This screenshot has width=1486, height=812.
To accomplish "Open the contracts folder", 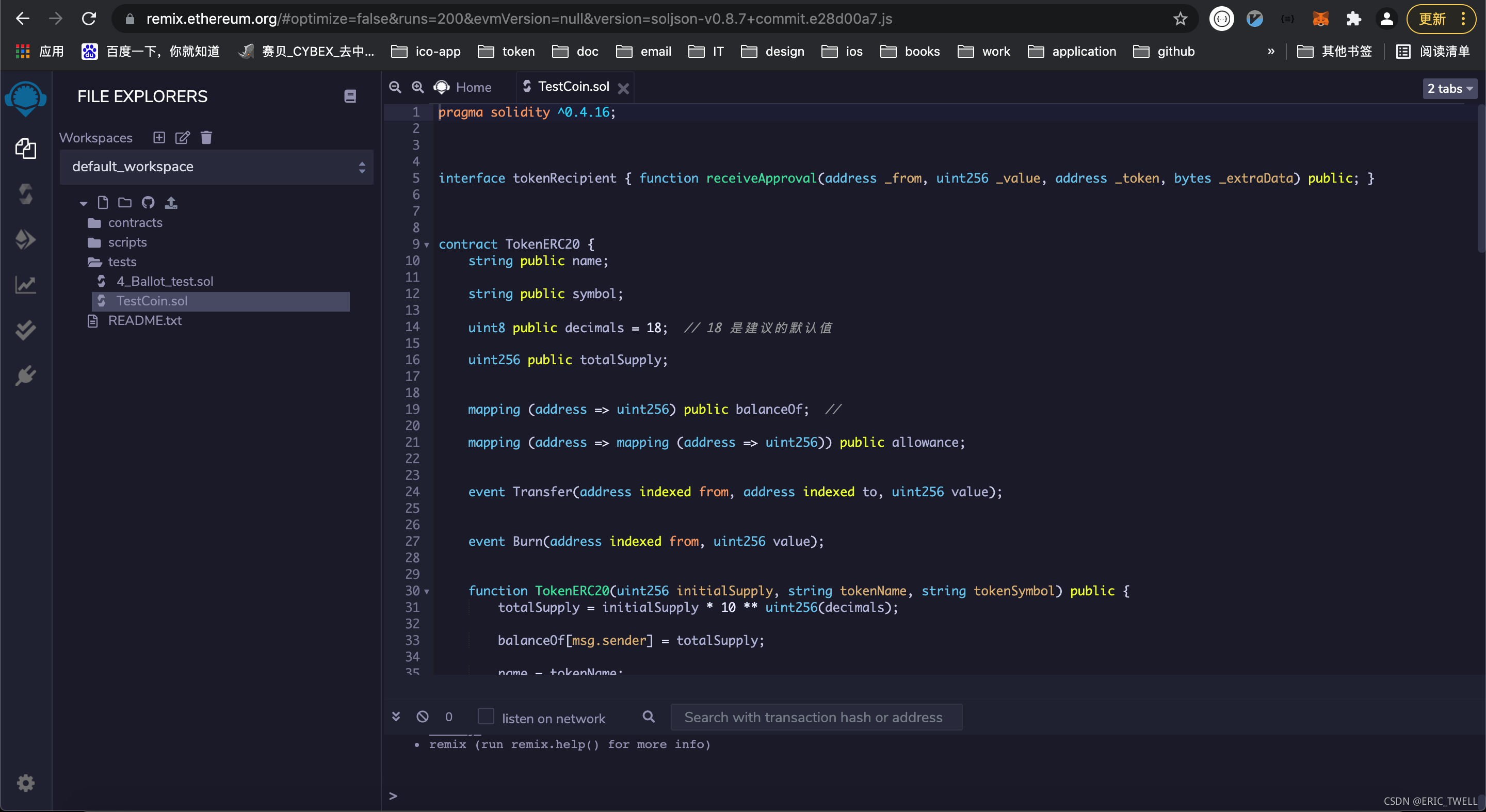I will pos(135,223).
